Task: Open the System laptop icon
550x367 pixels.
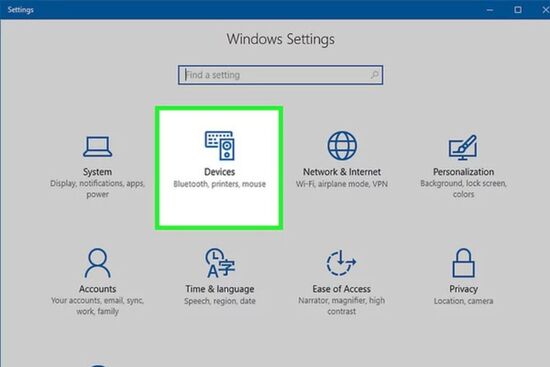Action: 98,147
